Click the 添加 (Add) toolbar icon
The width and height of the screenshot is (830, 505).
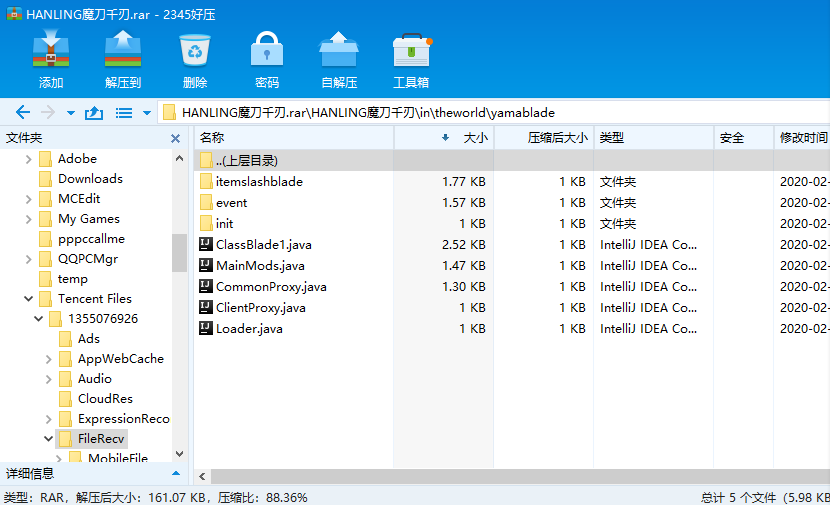tap(51, 49)
